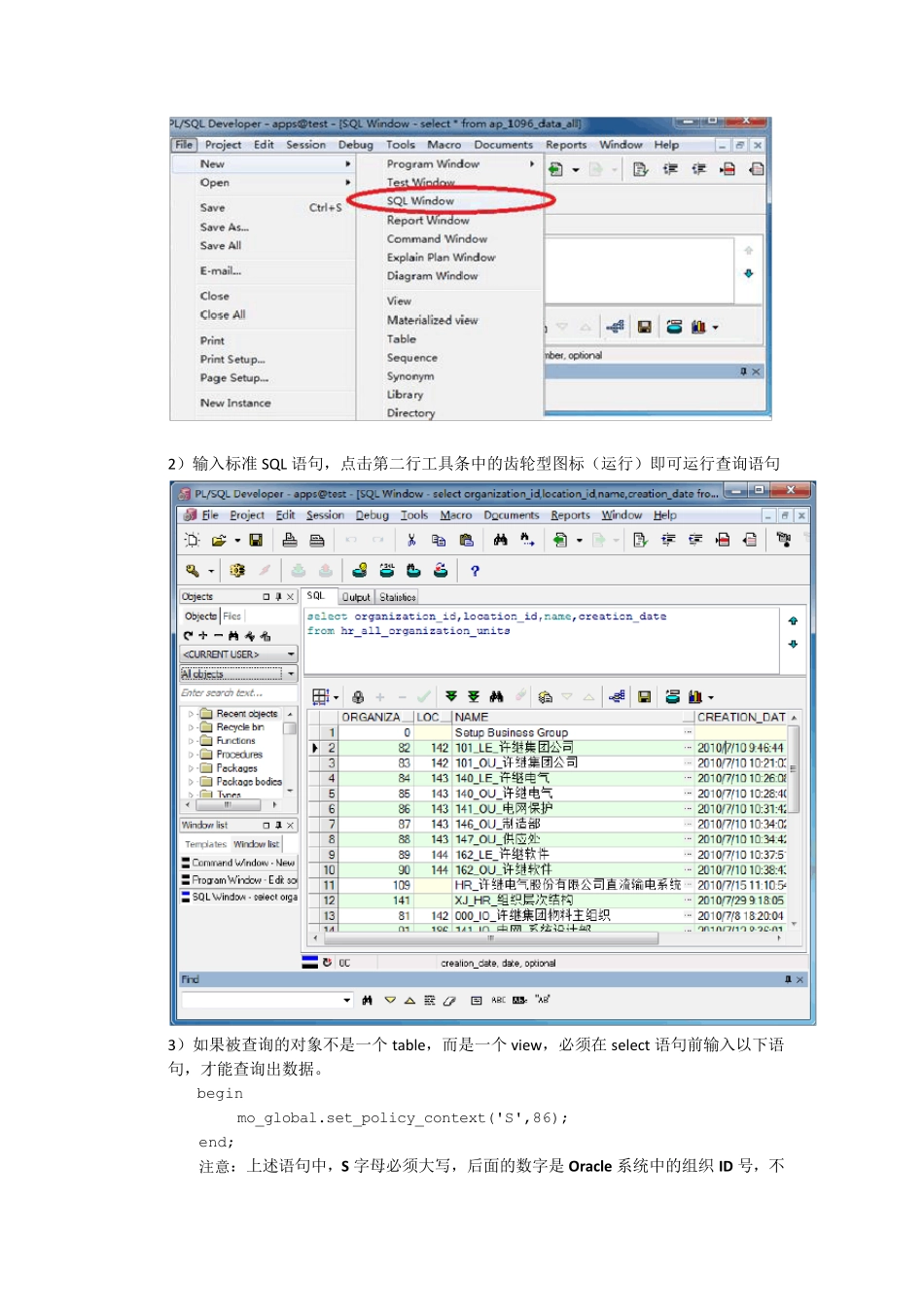The width and height of the screenshot is (924, 1307).
Task: Click the open-folder icon in the main toolbar
Action: [219, 540]
